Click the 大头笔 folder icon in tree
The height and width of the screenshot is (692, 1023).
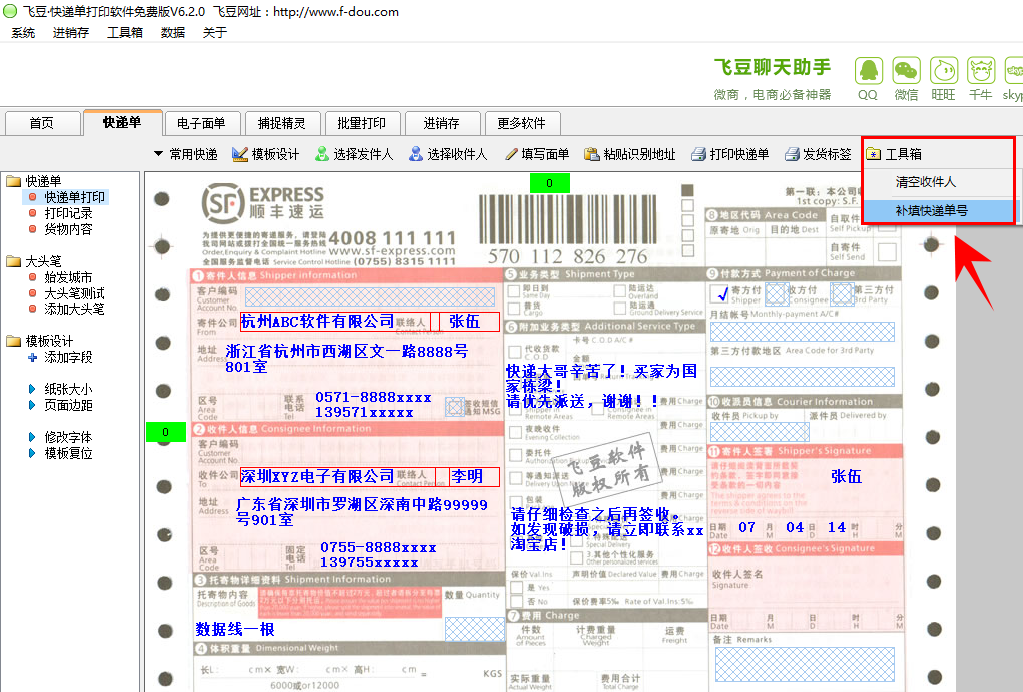[x=14, y=261]
